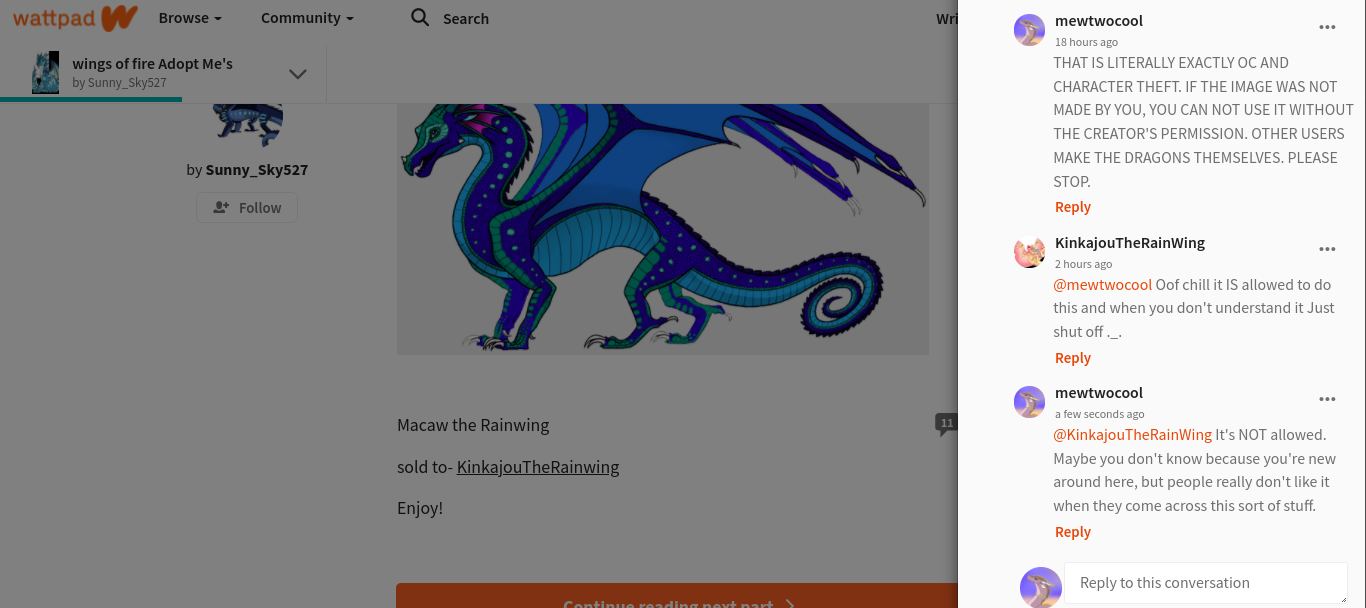Expand the Browse dropdown menu
Image resolution: width=1366 pixels, height=608 pixels.
click(190, 18)
